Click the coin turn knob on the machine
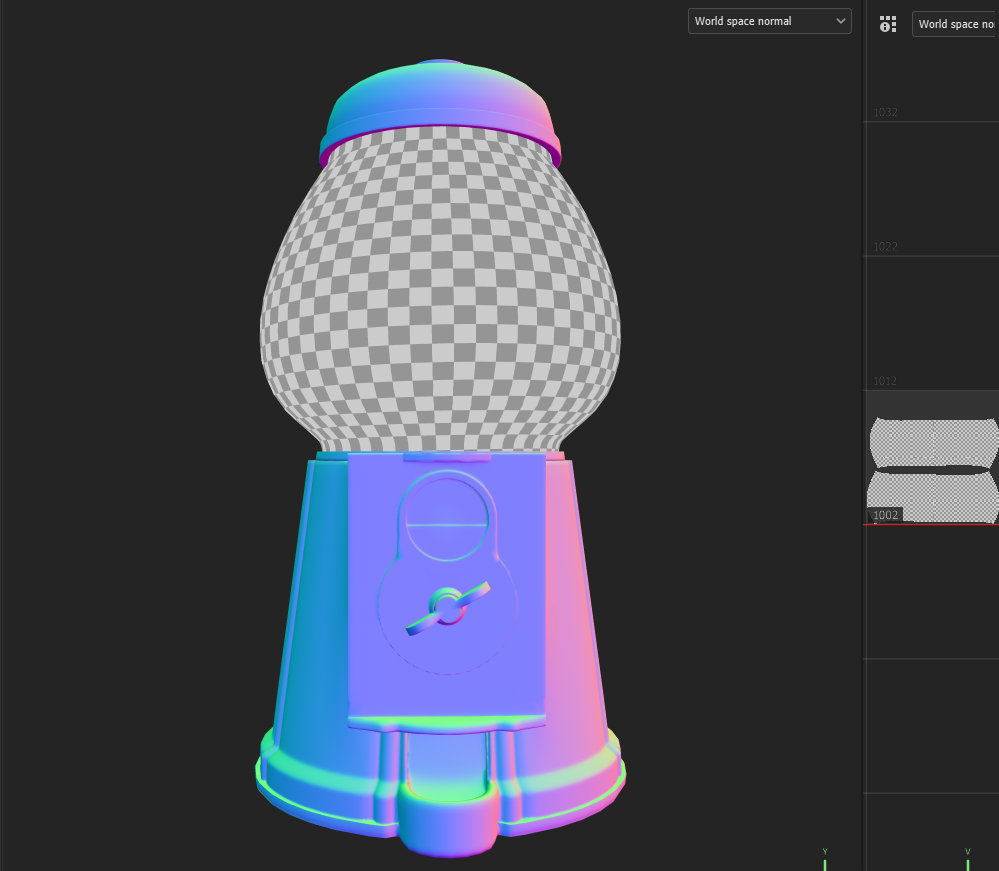The width and height of the screenshot is (999, 871). (448, 605)
